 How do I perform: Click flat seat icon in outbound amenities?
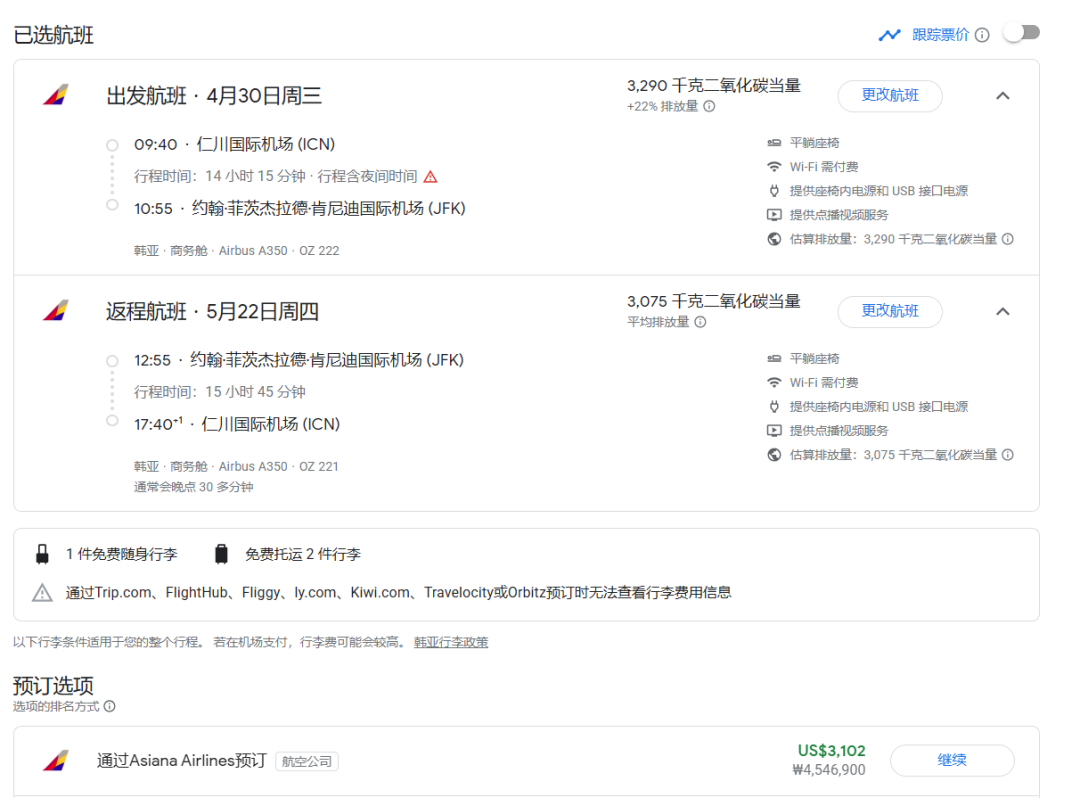pyautogui.click(x=774, y=143)
